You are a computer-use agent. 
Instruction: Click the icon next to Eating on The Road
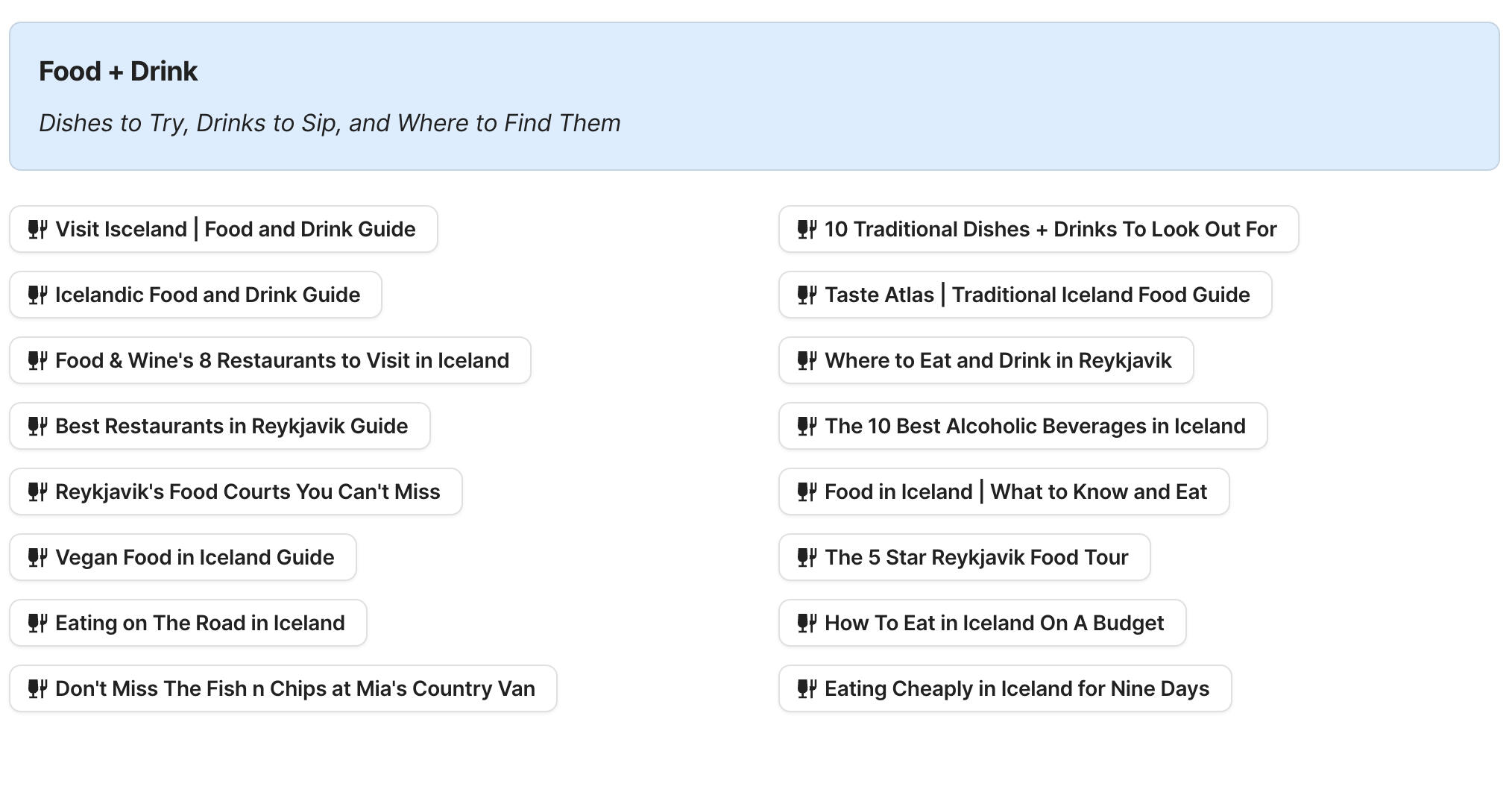click(37, 623)
